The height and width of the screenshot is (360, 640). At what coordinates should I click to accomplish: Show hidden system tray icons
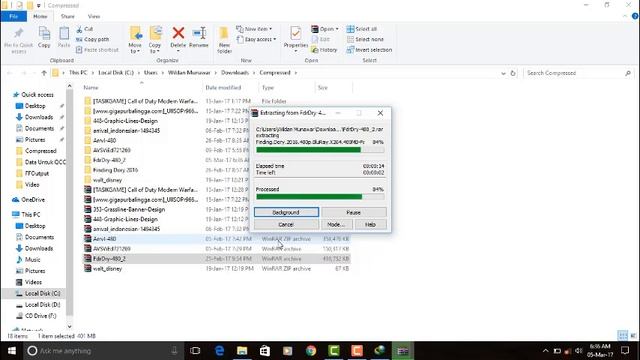(x=546, y=351)
